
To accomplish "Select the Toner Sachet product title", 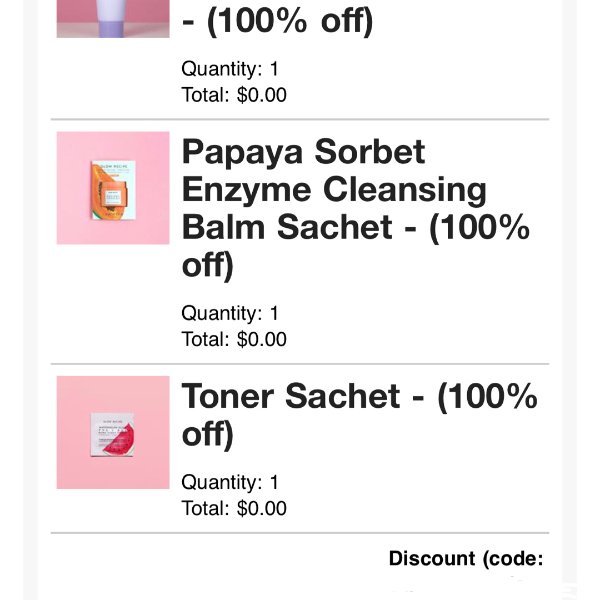I will [360, 415].
